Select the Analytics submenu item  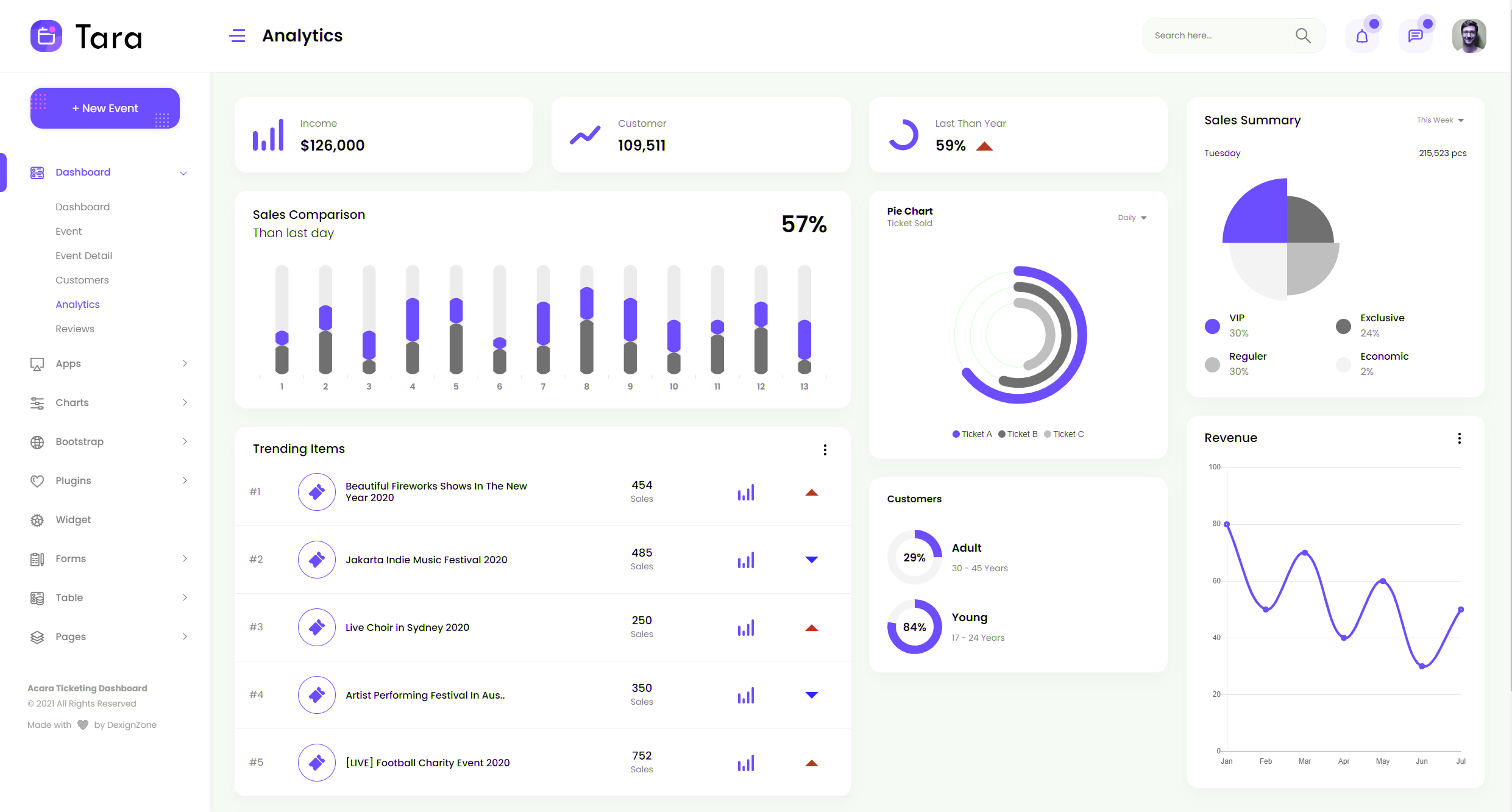point(77,305)
